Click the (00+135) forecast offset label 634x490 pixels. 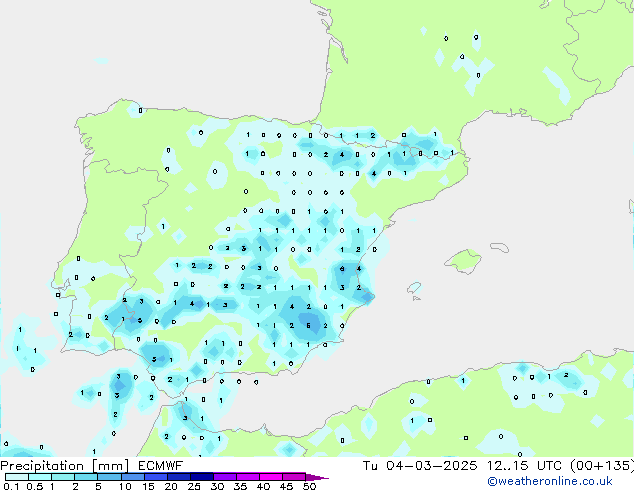pyautogui.click(x=600, y=466)
